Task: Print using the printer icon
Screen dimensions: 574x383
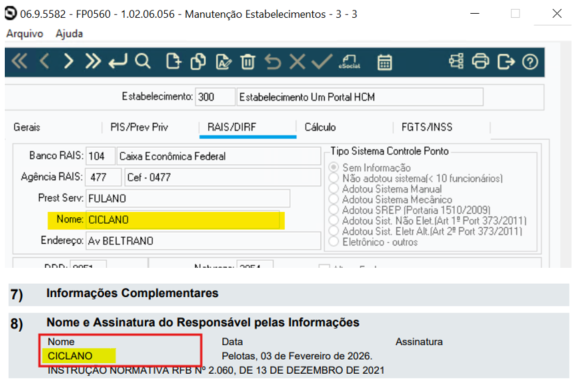Action: 480,61
